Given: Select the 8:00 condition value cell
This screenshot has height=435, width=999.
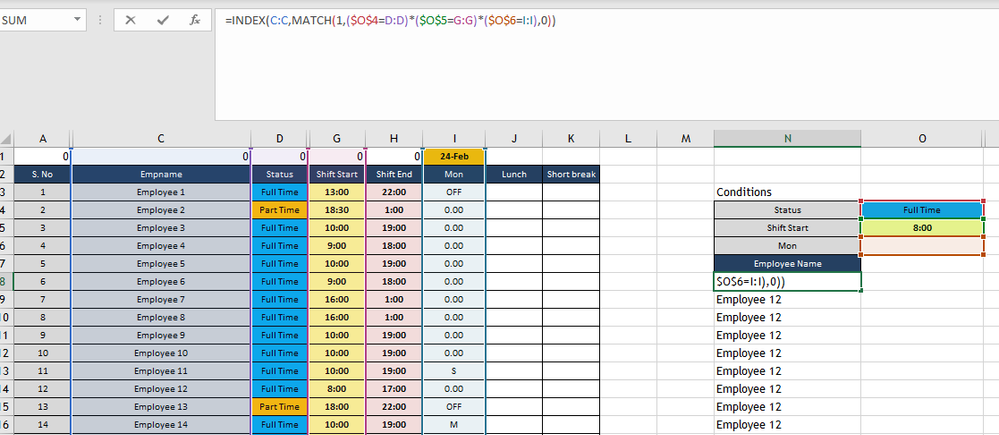Looking at the screenshot, I should pos(922,227).
